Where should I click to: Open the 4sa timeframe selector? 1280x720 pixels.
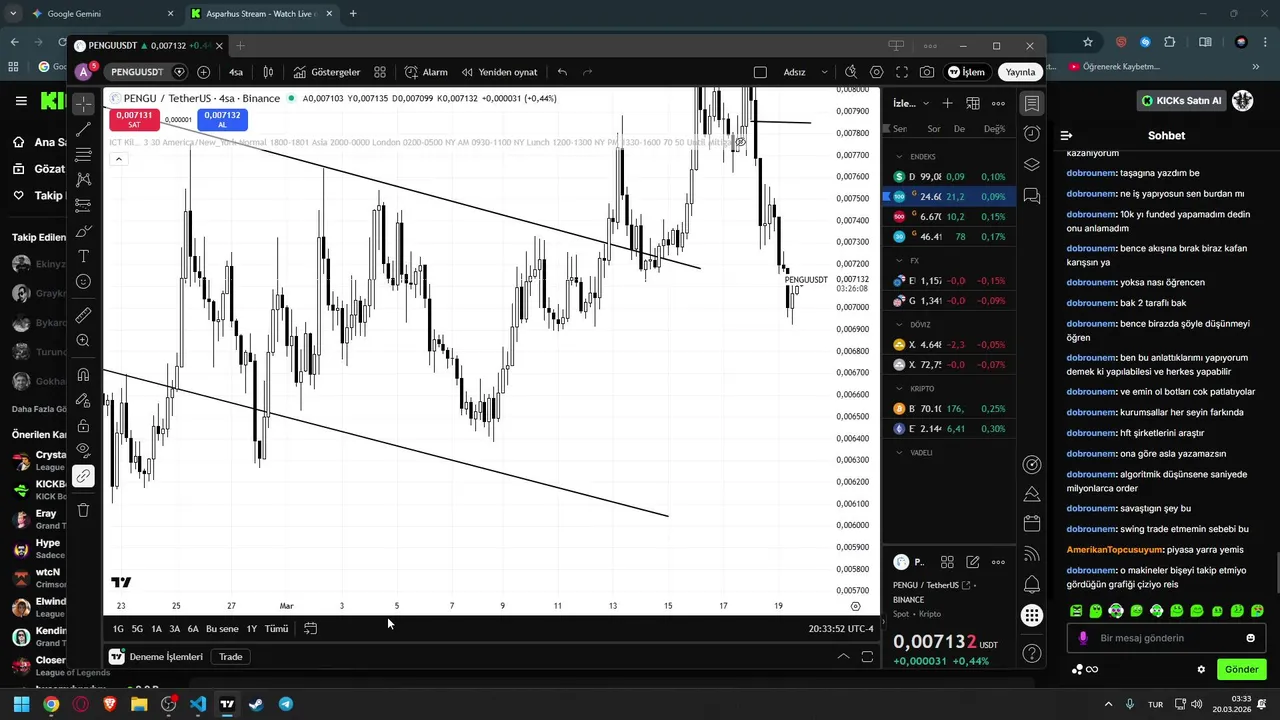[236, 72]
